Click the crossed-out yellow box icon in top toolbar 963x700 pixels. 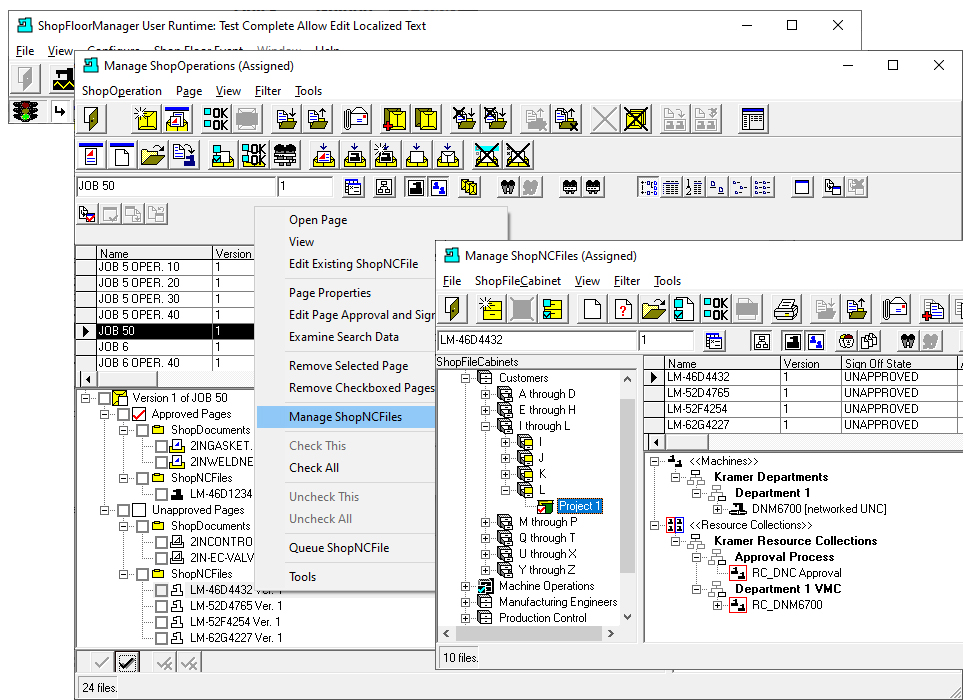[636, 119]
